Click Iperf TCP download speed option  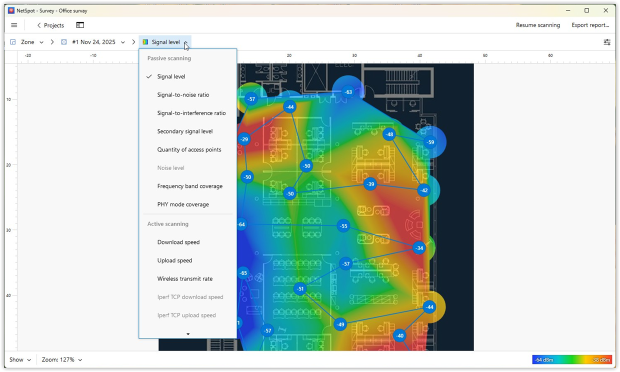click(188, 297)
